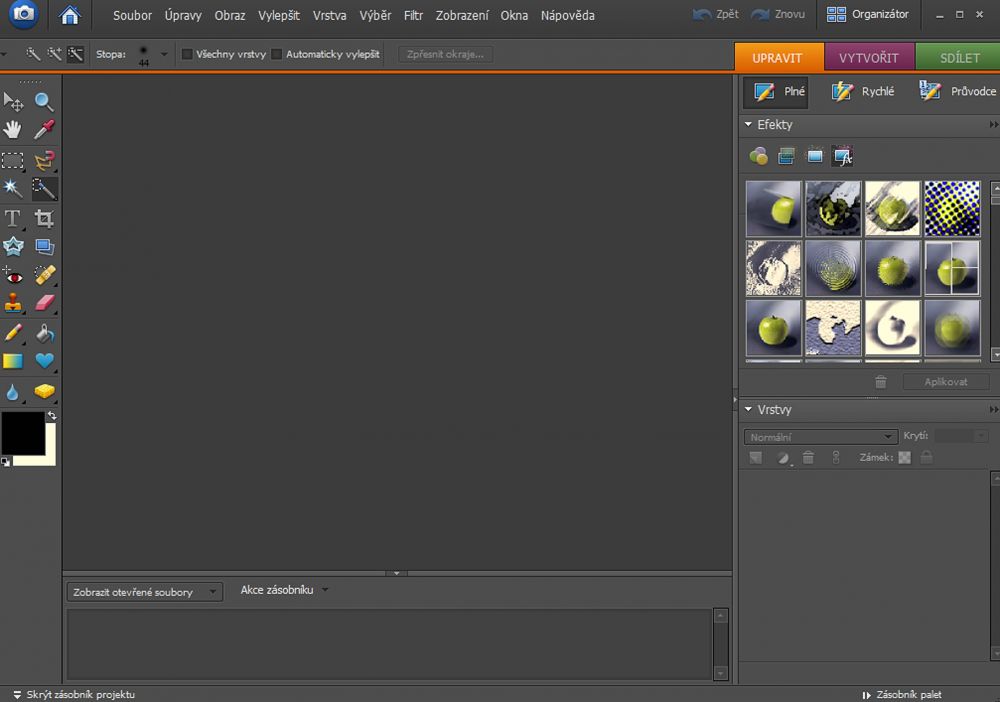Toggle the Automaticky vylepšit checkbox
1000x702 pixels.
[277, 54]
